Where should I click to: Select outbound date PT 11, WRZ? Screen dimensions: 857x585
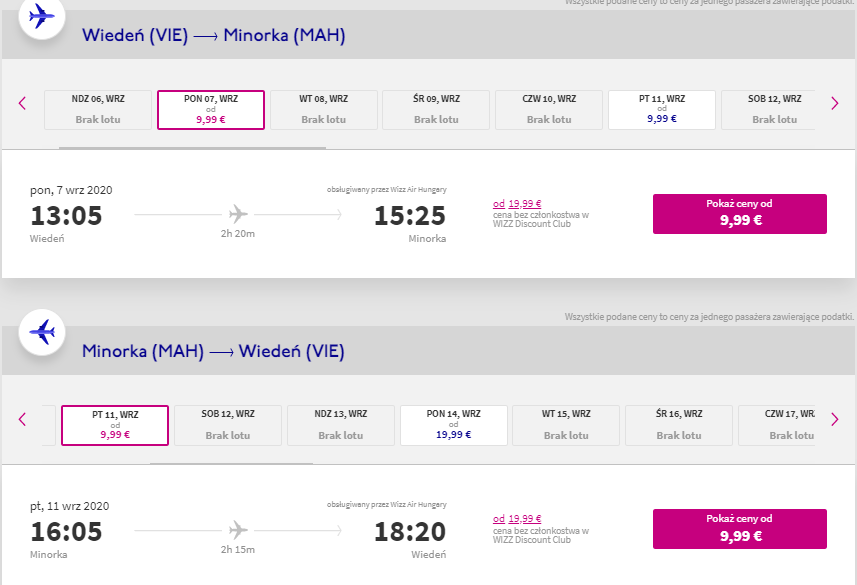click(x=662, y=110)
